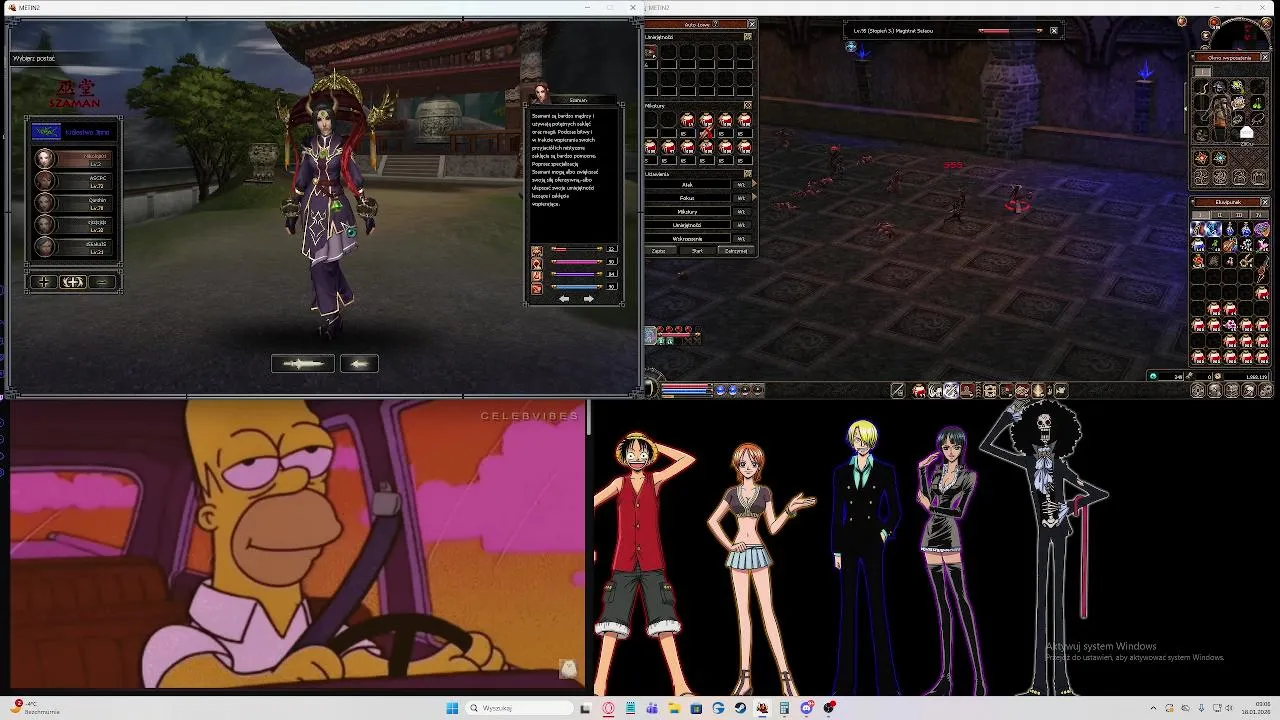Image resolution: width=1280 pixels, height=720 pixels.
Task: Click the target's red health bar
Action: tap(1008, 31)
